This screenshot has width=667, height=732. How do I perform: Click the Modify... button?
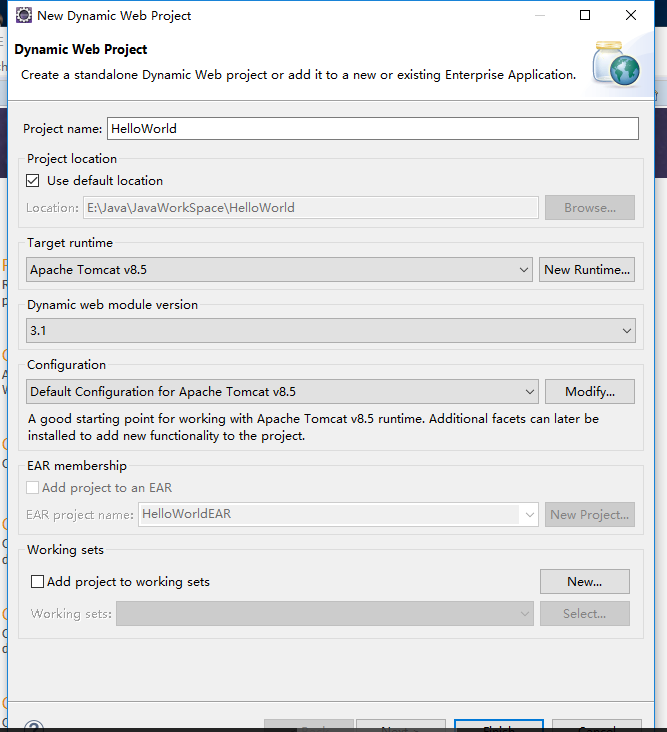click(x=590, y=391)
